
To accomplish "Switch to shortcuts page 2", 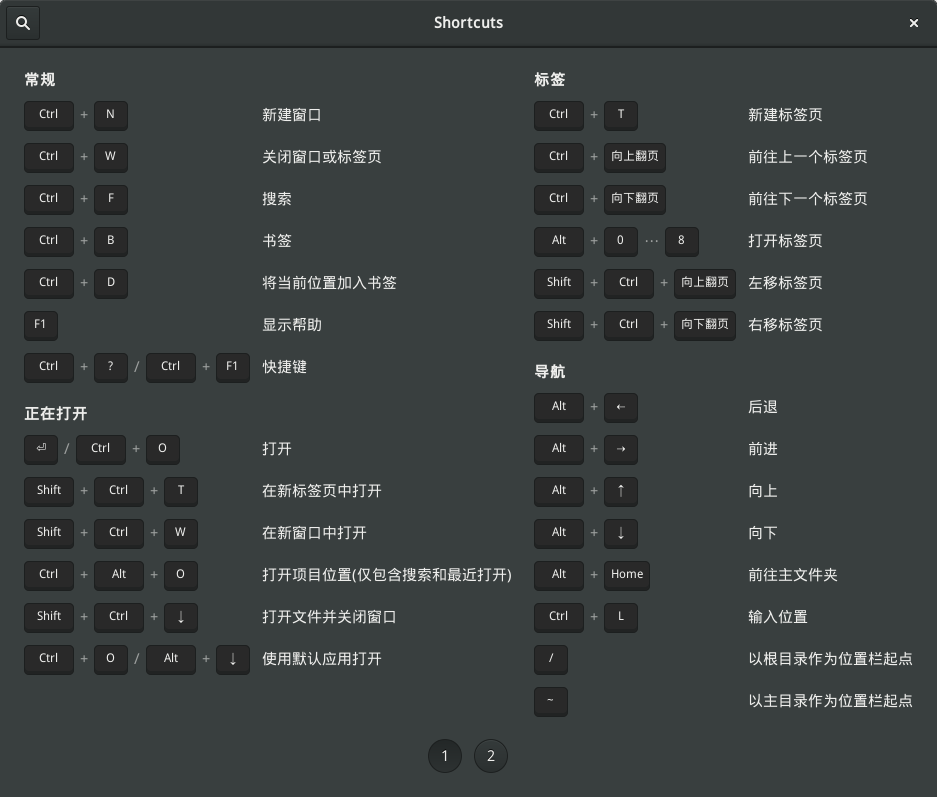I will tap(490, 756).
